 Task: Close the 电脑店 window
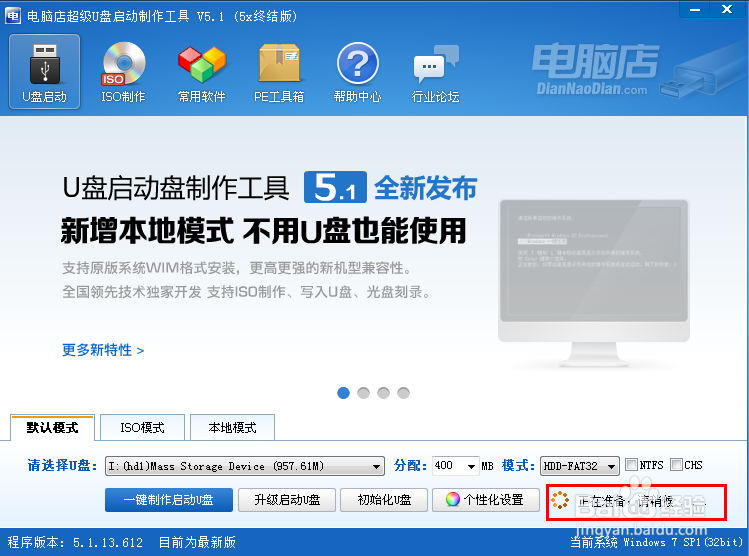727,10
